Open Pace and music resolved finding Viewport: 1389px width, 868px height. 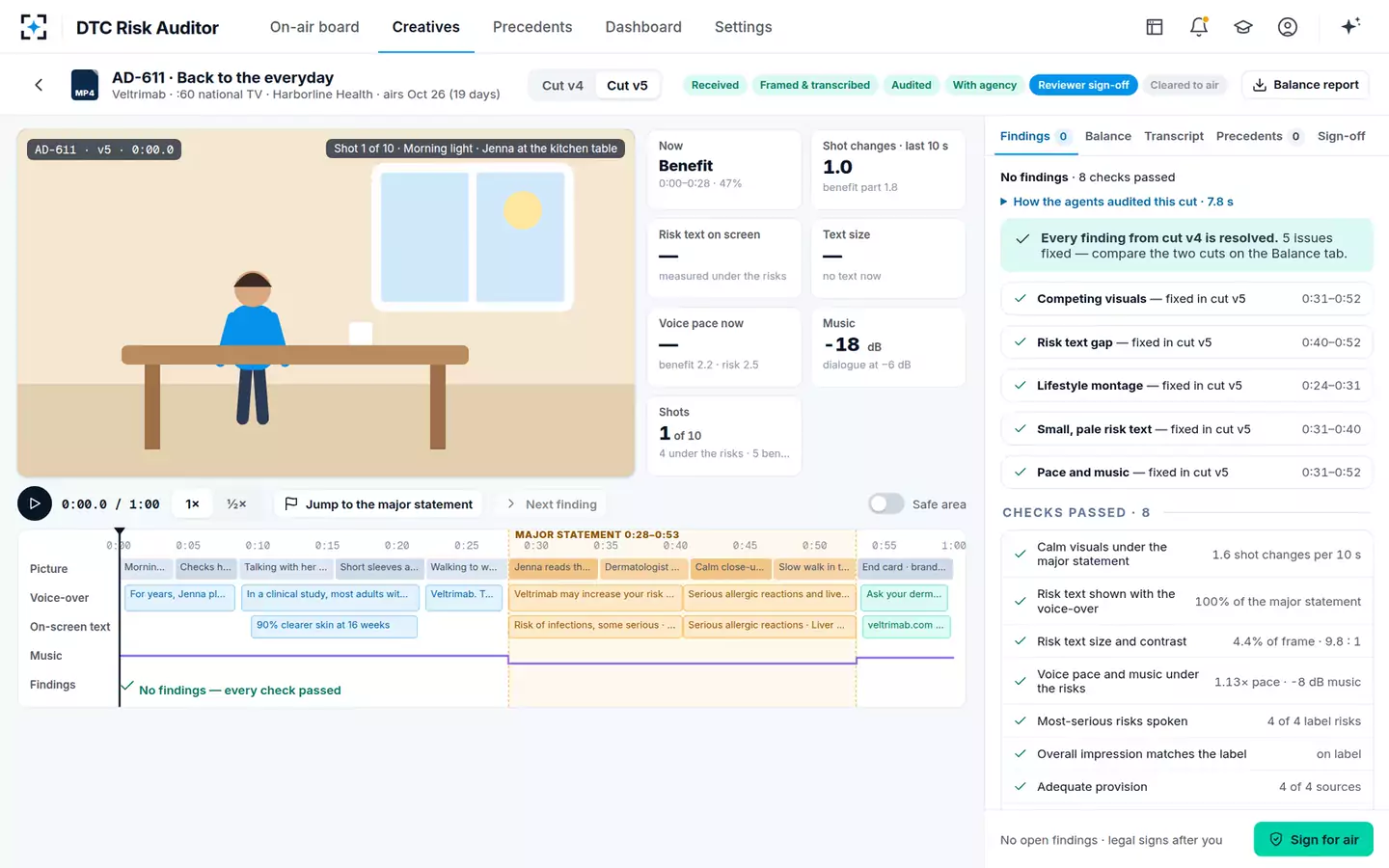tap(1186, 473)
